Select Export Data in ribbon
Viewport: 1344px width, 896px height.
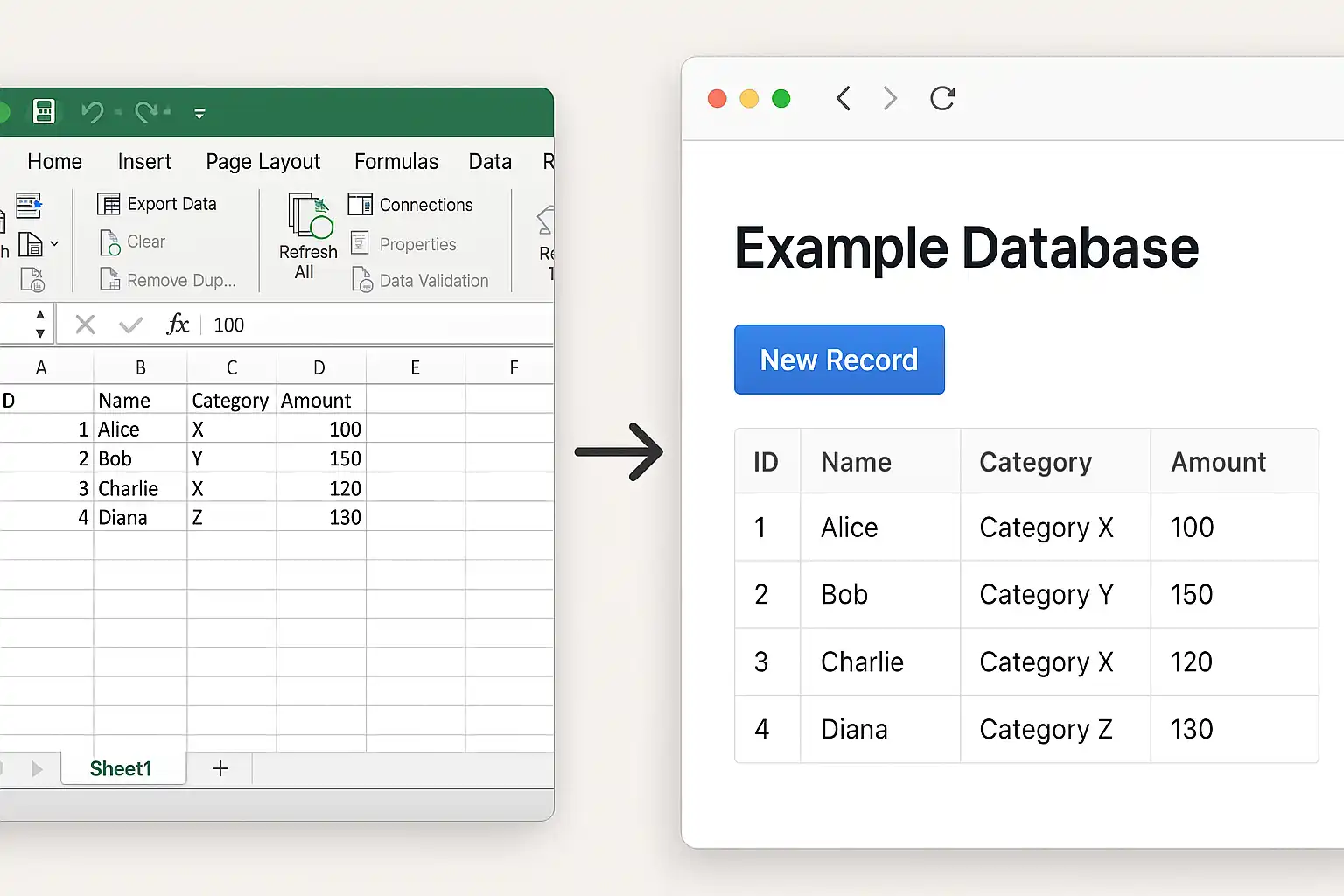coord(157,204)
